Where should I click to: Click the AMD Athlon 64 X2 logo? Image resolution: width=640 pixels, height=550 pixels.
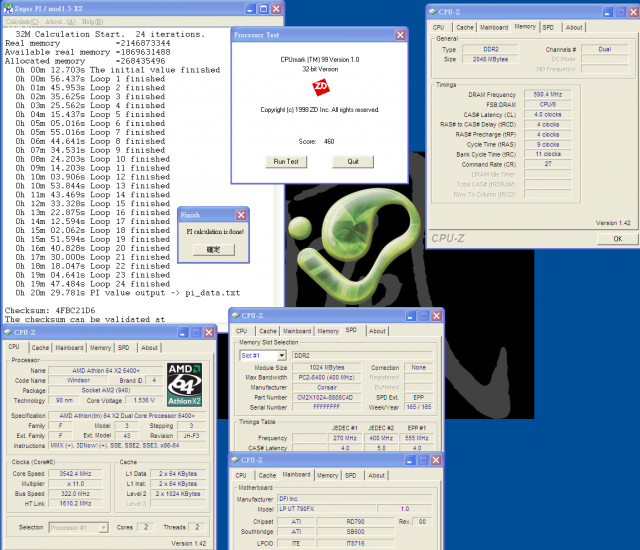(184, 385)
